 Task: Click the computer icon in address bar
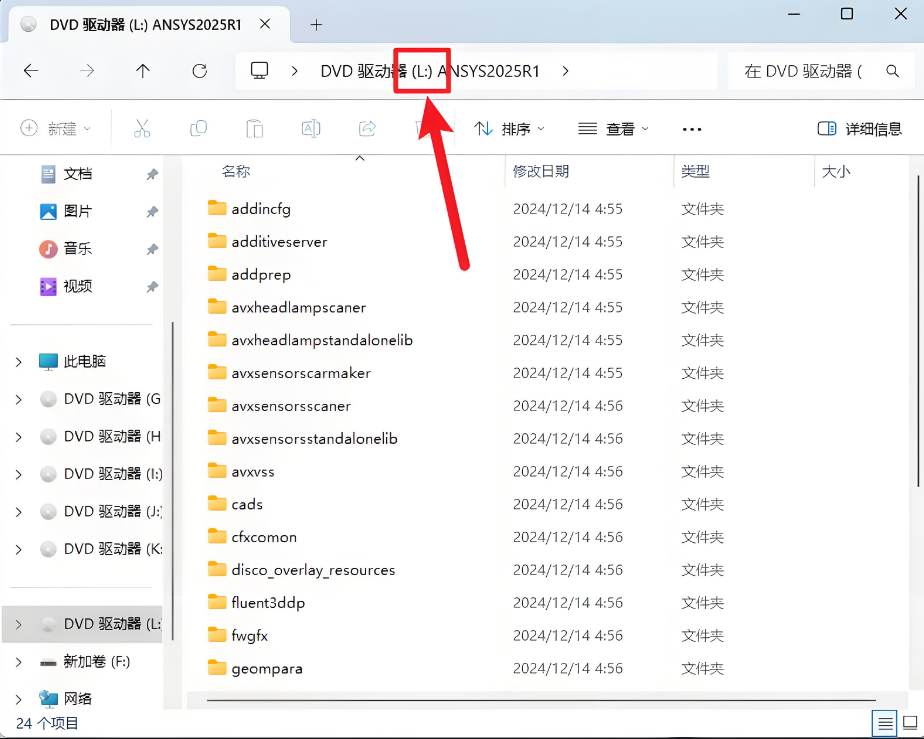pyautogui.click(x=259, y=71)
